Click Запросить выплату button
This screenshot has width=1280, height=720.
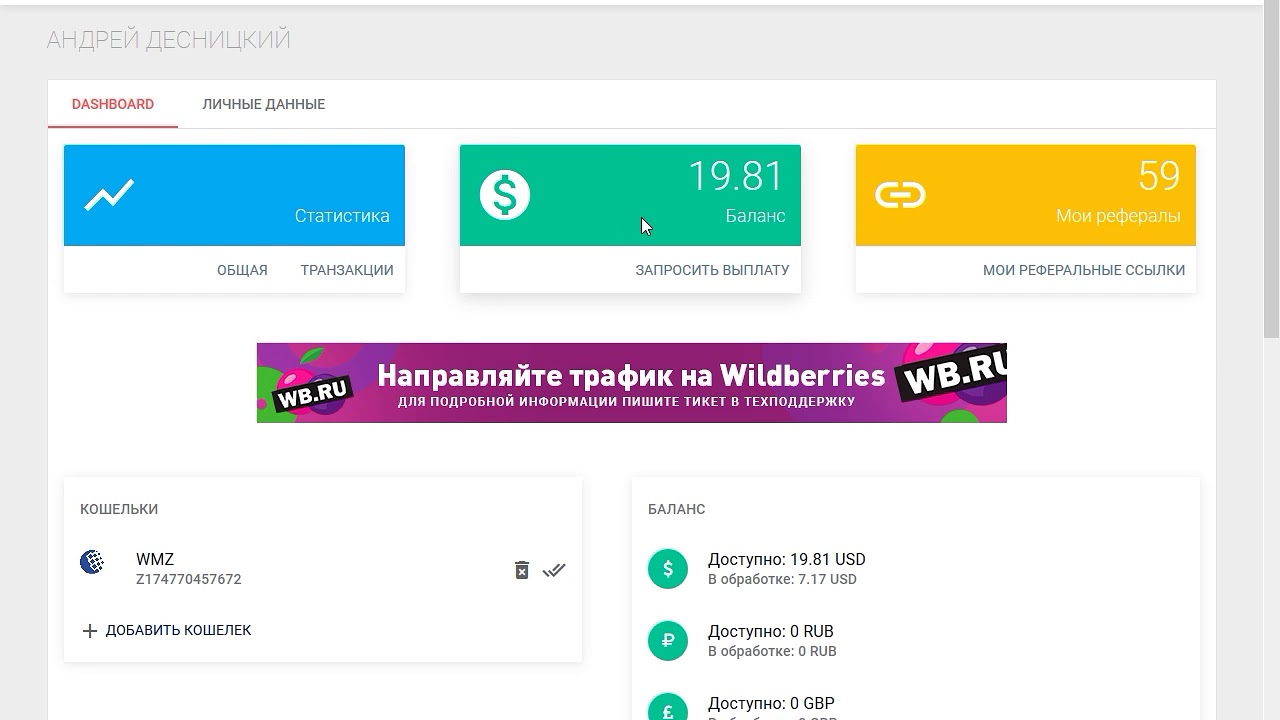coord(712,270)
